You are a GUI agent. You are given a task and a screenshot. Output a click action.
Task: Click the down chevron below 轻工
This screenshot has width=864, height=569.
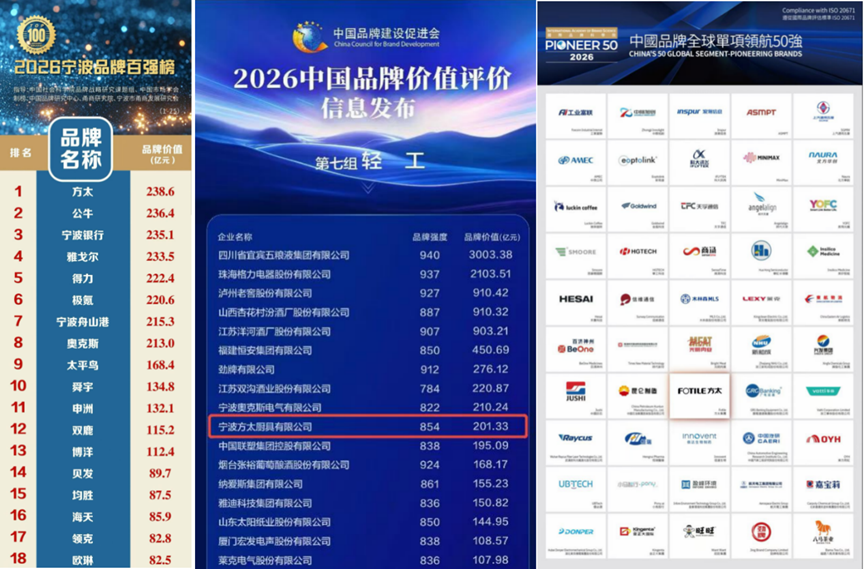tap(369, 188)
